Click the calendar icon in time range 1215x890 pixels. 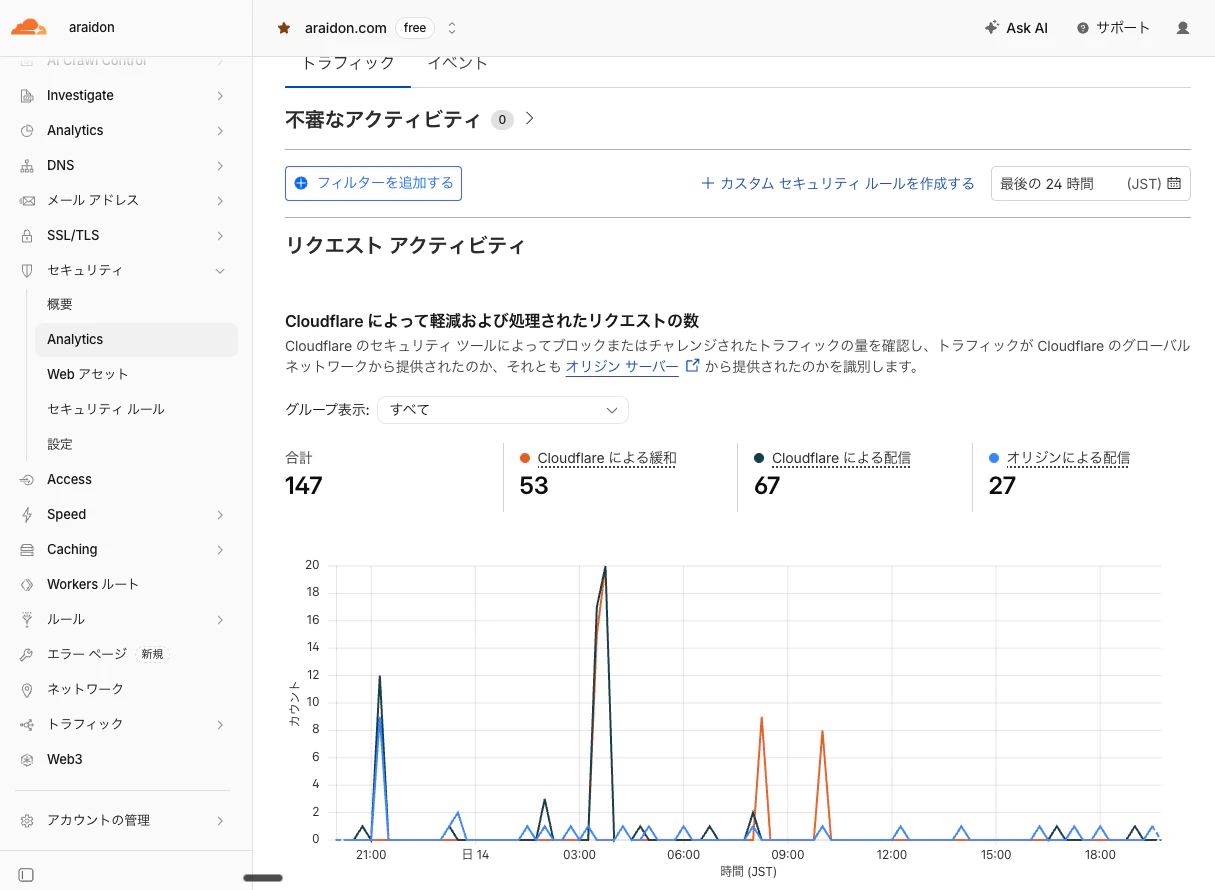point(1174,183)
